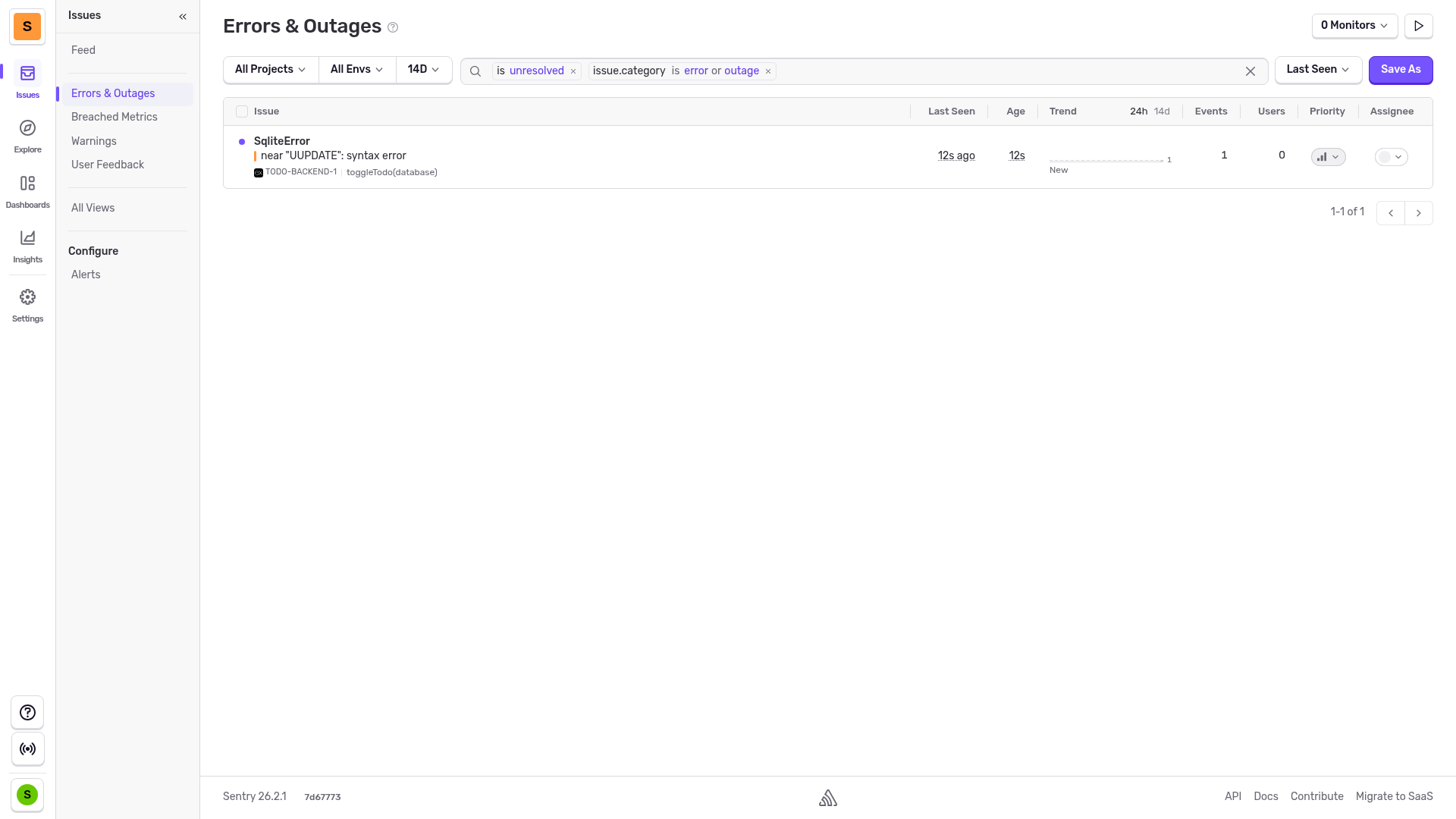Screen dimensions: 1456x819
Task: Go to the User Feedback view
Action: click(x=108, y=165)
